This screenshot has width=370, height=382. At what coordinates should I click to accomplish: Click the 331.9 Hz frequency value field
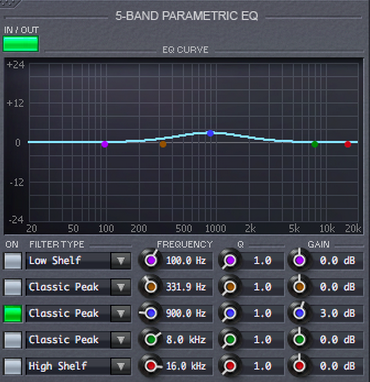click(187, 287)
